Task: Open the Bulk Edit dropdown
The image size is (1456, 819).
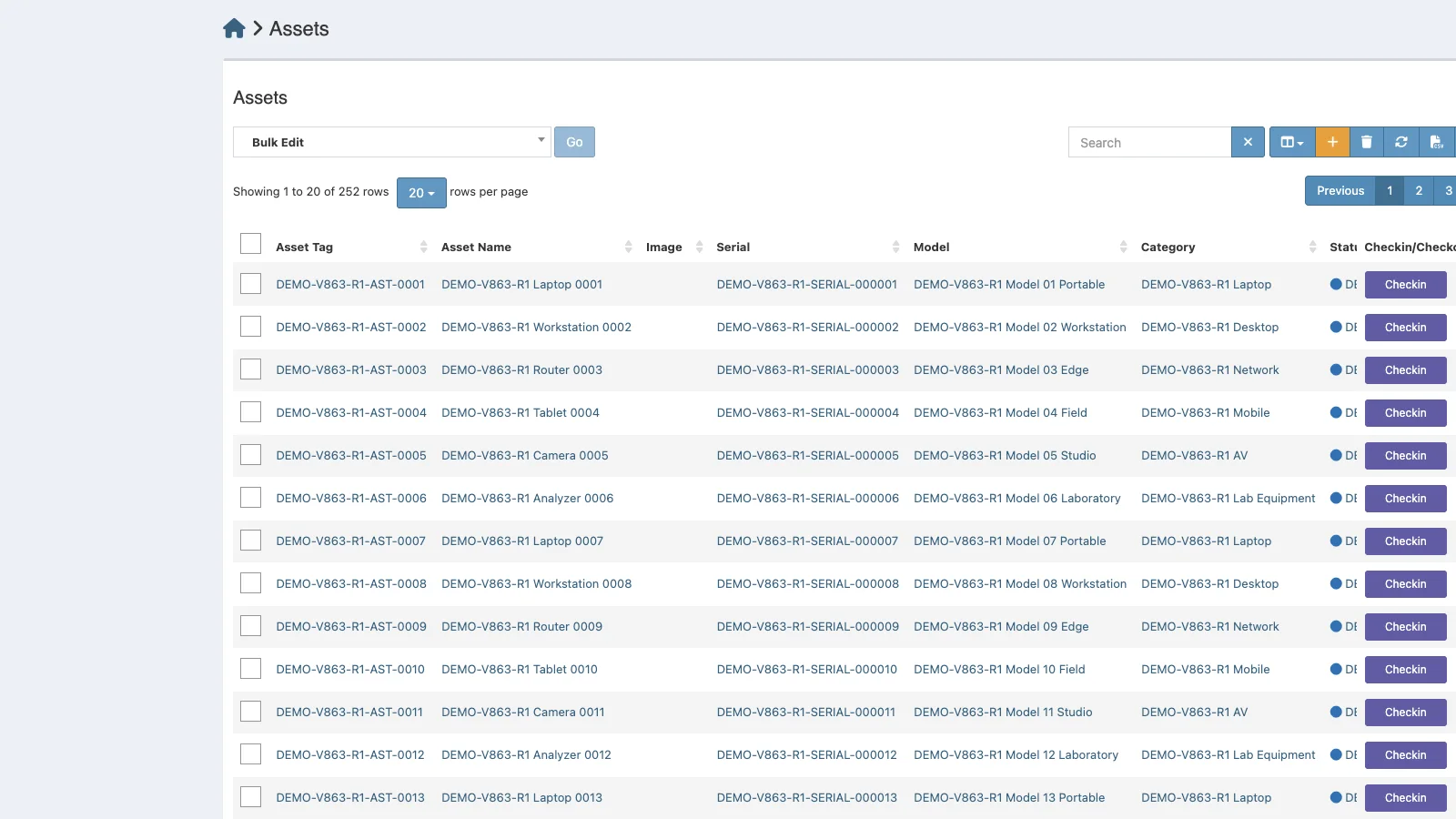Action: [392, 142]
